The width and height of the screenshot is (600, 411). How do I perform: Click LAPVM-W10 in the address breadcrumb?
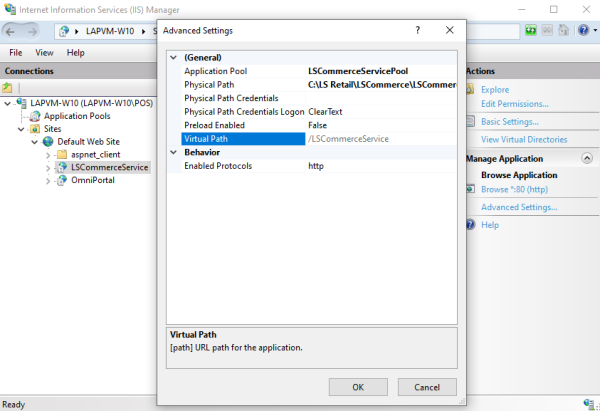[x=110, y=31]
